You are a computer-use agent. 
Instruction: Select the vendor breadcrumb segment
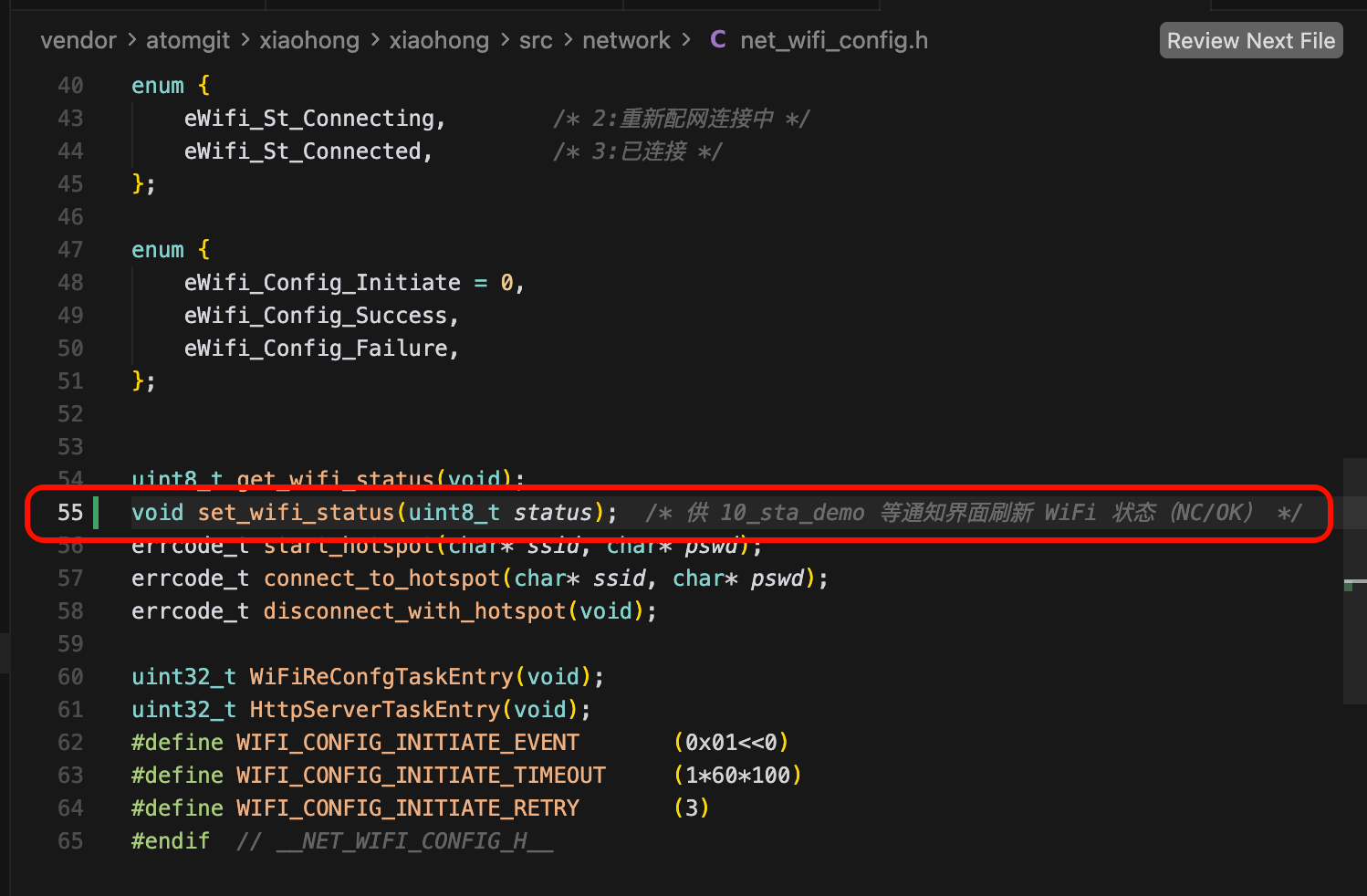[78, 40]
